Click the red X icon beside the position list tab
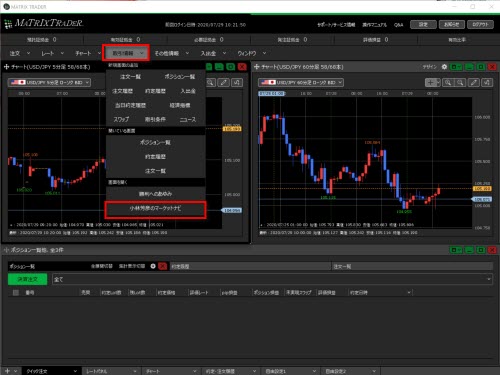Screen dimensions: 500x375 [163, 266]
